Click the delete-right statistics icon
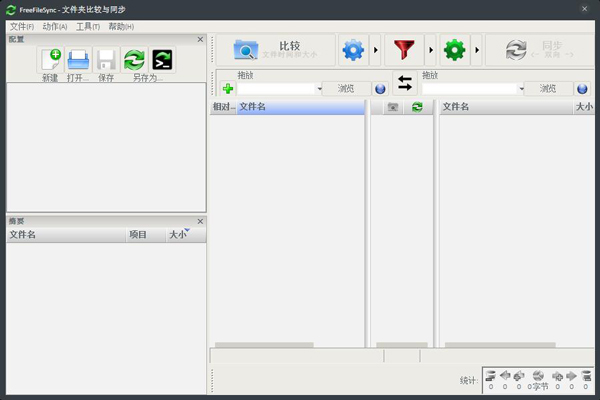The width and height of the screenshot is (600, 400). pyautogui.click(x=586, y=376)
